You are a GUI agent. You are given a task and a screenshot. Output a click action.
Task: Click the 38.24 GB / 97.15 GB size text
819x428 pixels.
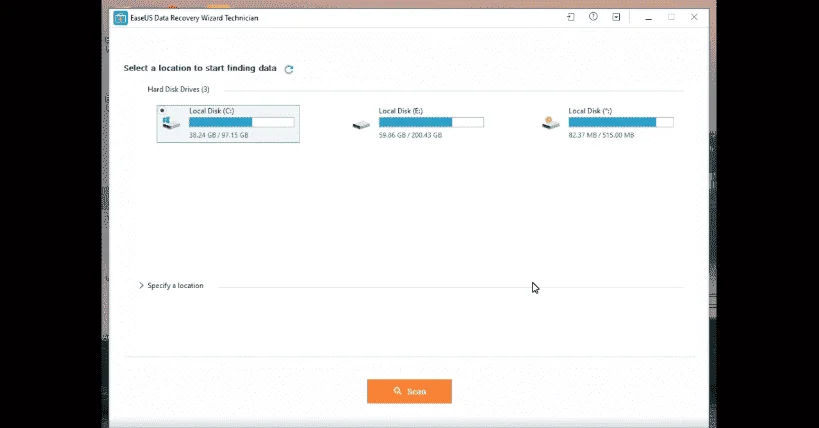218,135
